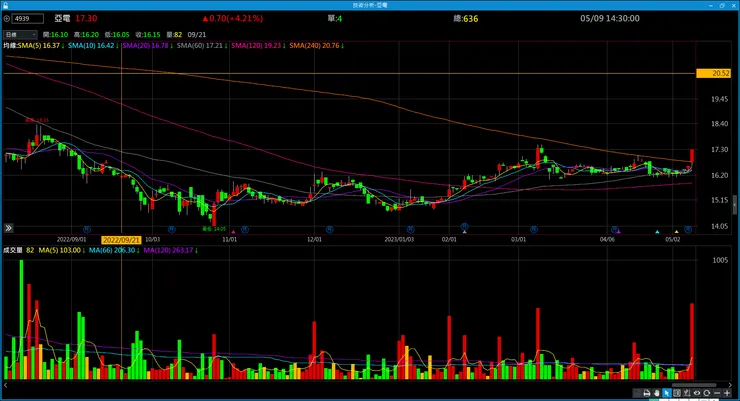Click the 1005 volume axis label
This screenshot has width=740, height=401.
[720, 260]
